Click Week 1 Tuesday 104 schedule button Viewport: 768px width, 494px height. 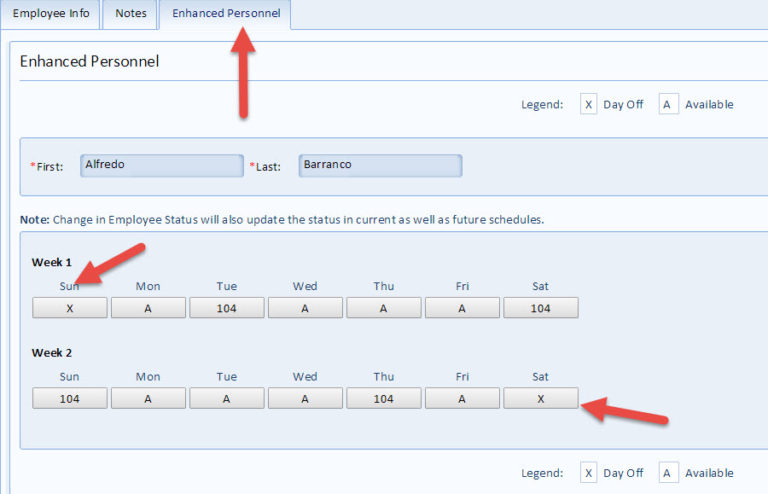pyautogui.click(x=226, y=309)
